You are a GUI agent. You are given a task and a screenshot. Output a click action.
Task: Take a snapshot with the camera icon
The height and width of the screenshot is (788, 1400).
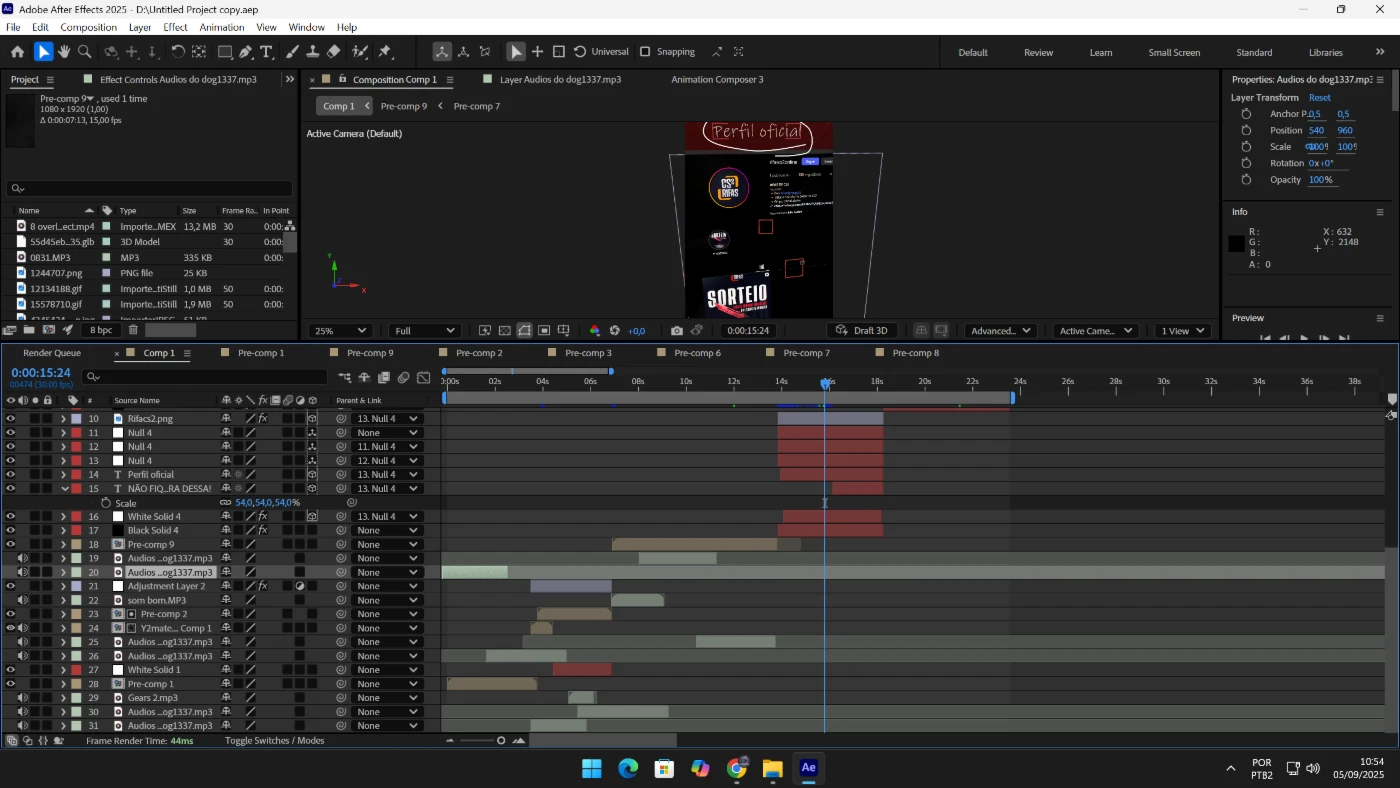click(x=677, y=331)
